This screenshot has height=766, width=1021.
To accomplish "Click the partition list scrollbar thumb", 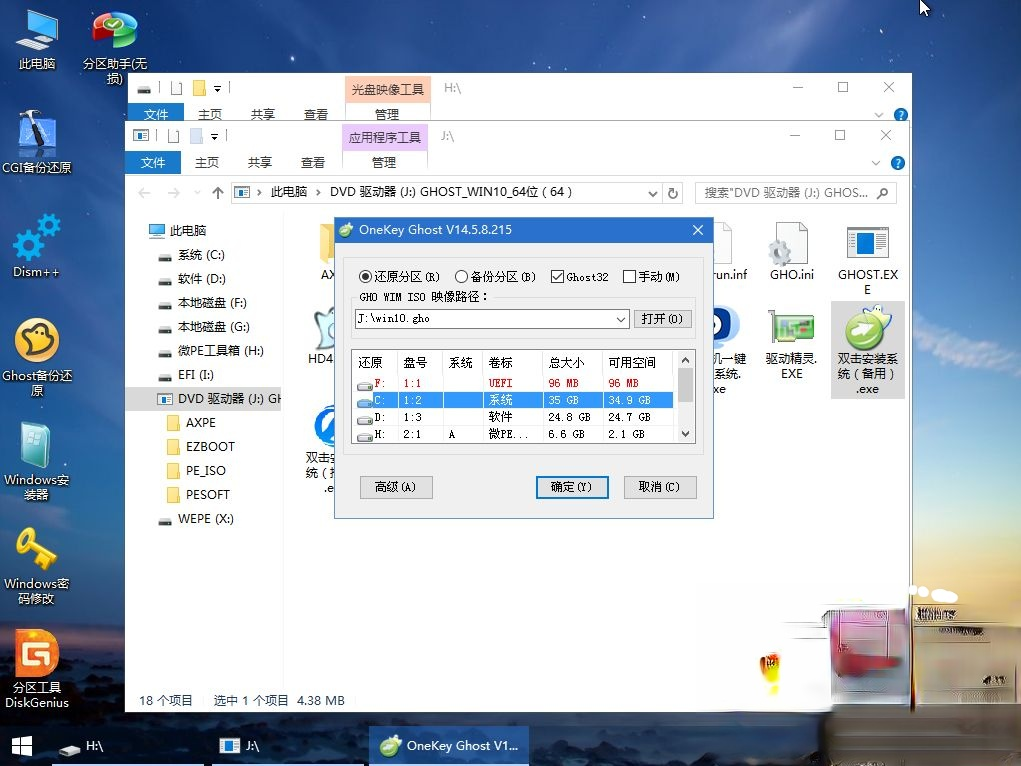I will pyautogui.click(x=685, y=385).
